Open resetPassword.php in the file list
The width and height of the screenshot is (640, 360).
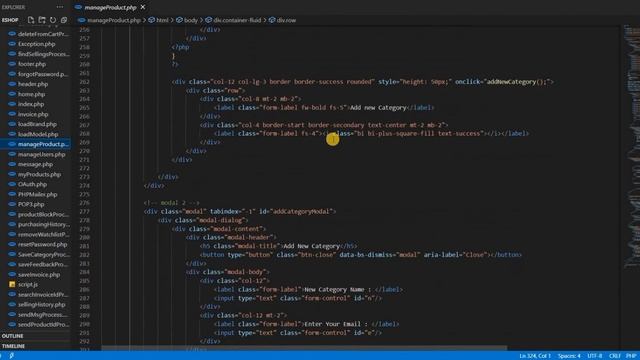[42, 244]
